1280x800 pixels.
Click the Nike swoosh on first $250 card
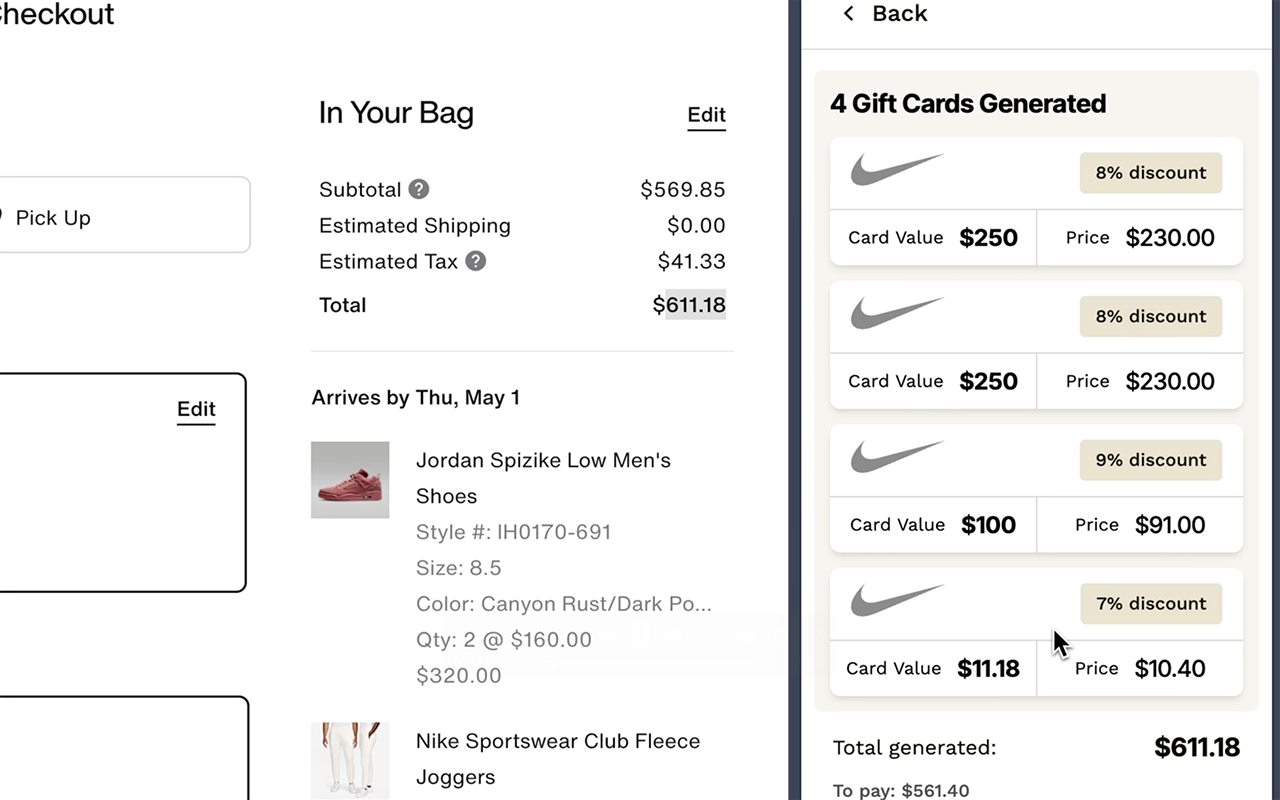897,170
